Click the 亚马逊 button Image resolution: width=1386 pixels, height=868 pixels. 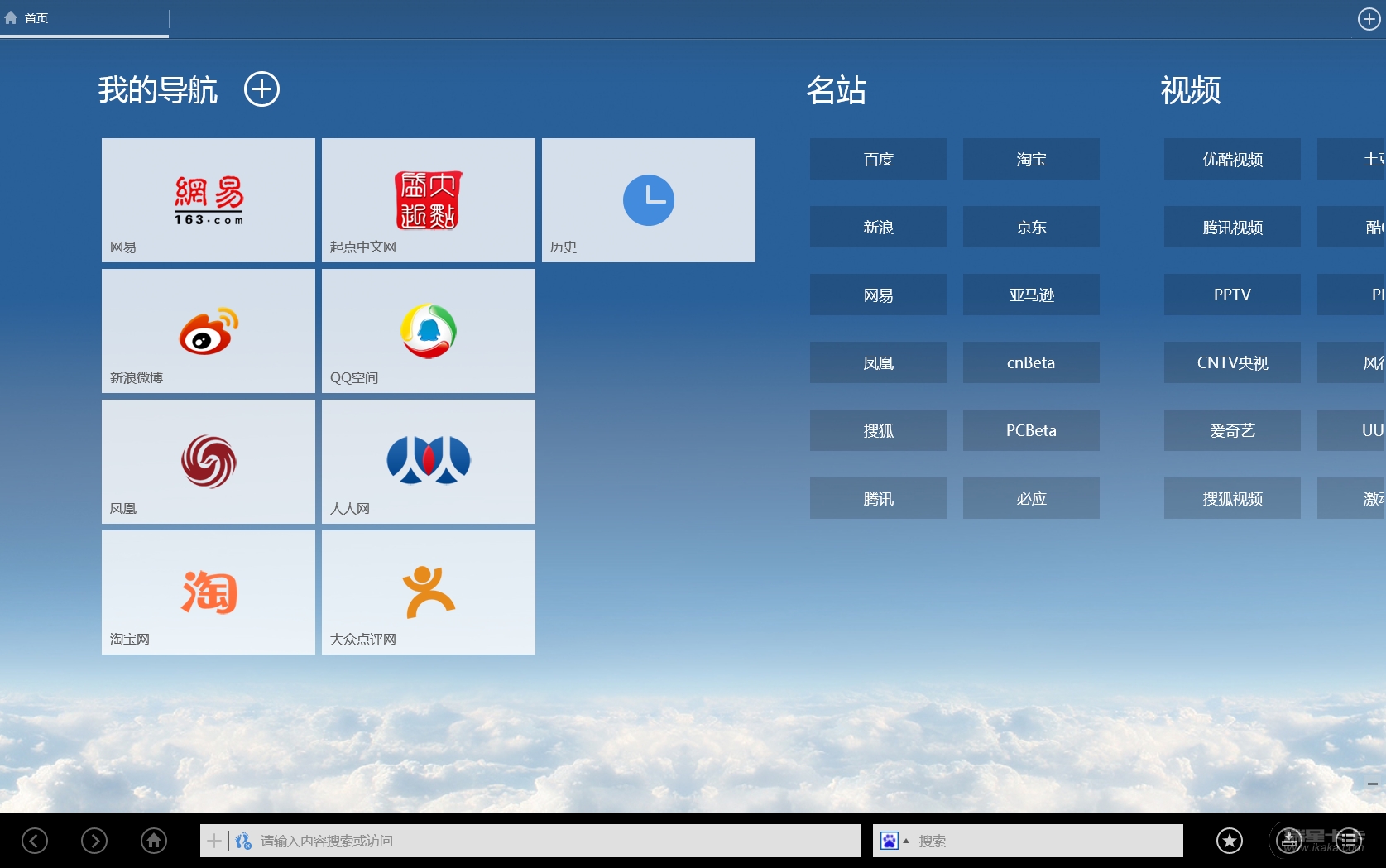1031,295
